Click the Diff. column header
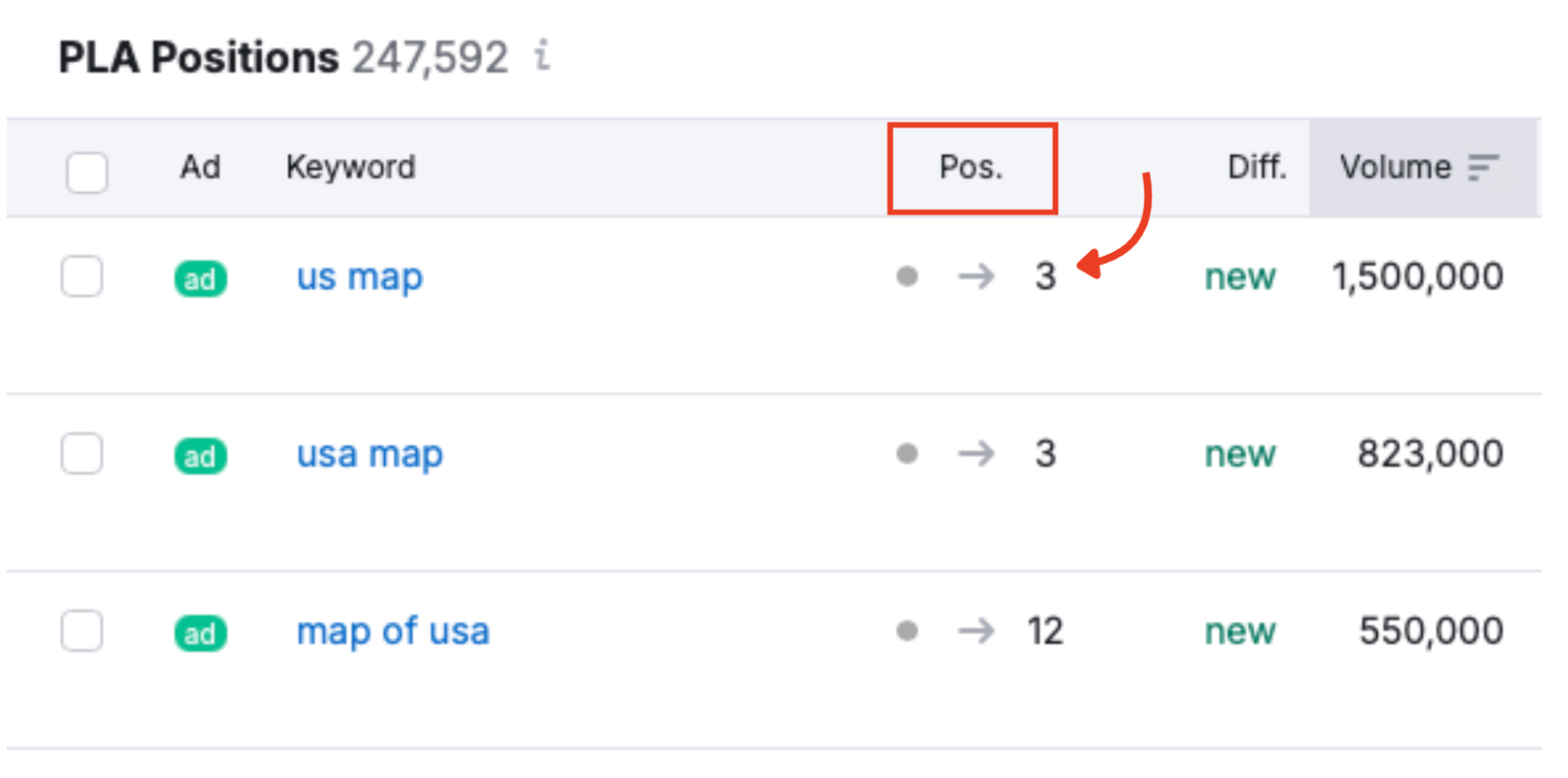 tap(1256, 168)
